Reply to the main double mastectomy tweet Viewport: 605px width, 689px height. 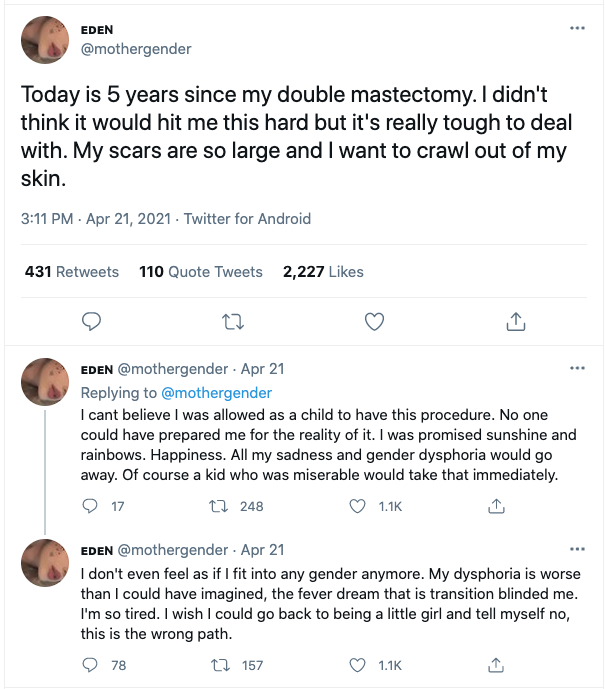pyautogui.click(x=91, y=321)
